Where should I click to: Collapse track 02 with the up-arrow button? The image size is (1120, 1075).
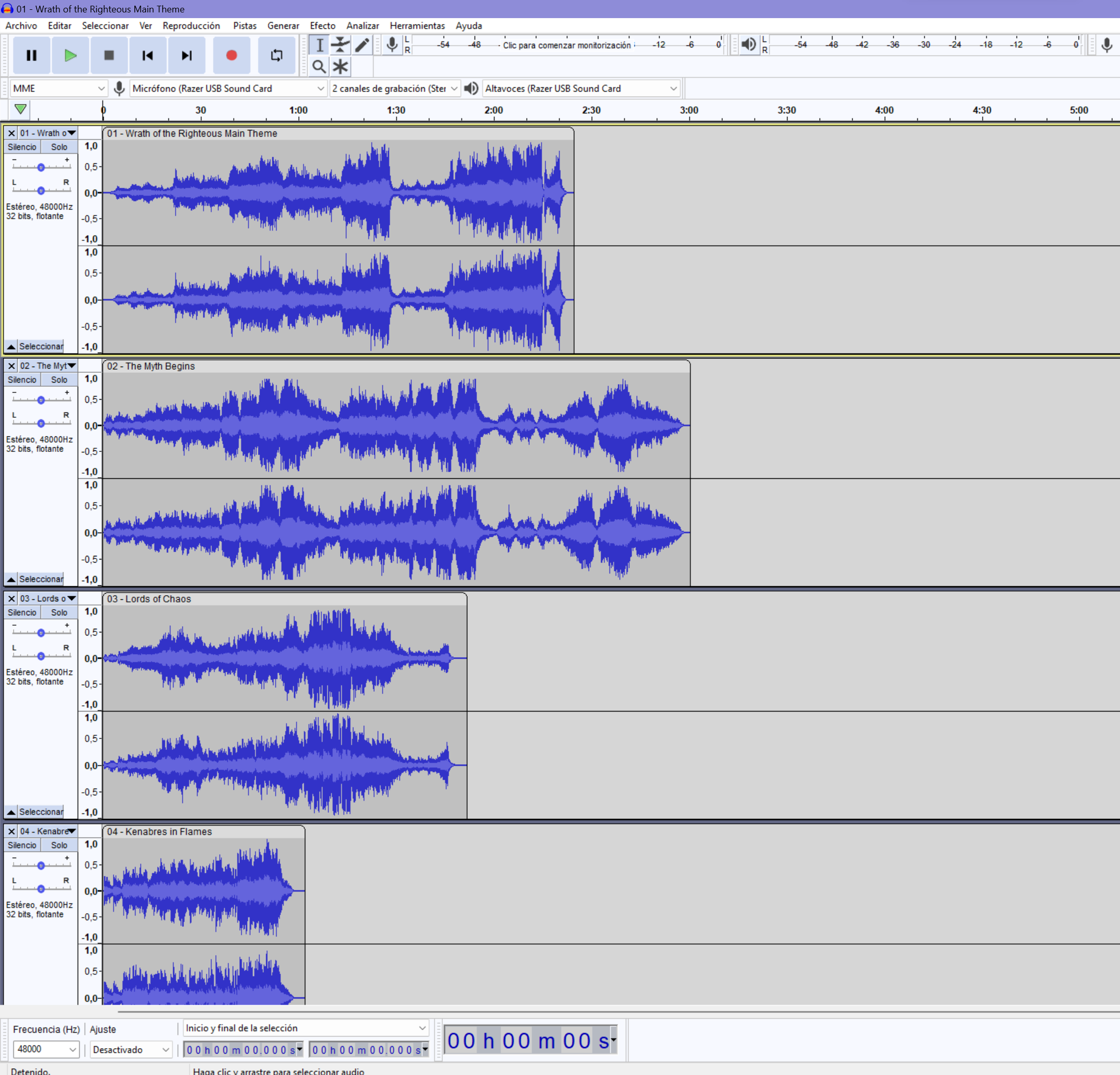[x=11, y=579]
